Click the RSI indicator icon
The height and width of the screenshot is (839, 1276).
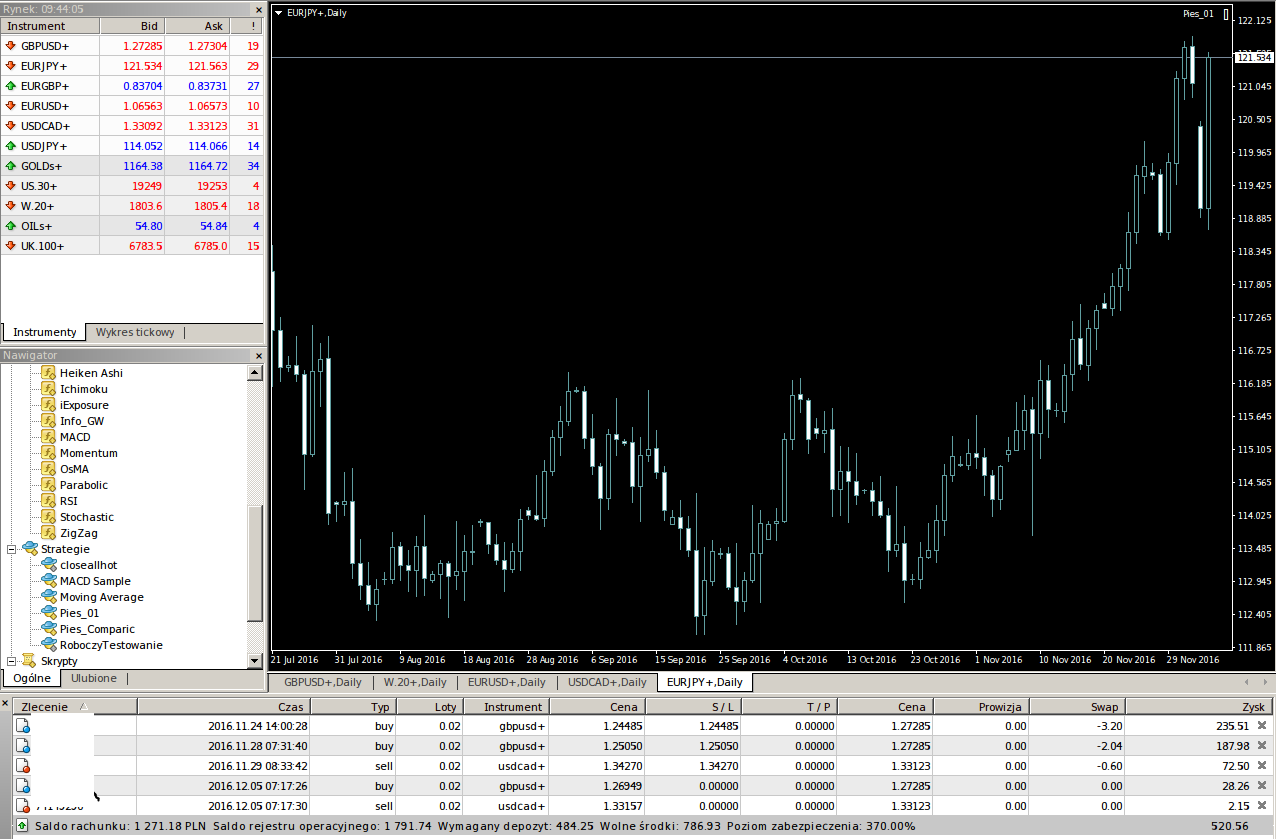(x=48, y=501)
